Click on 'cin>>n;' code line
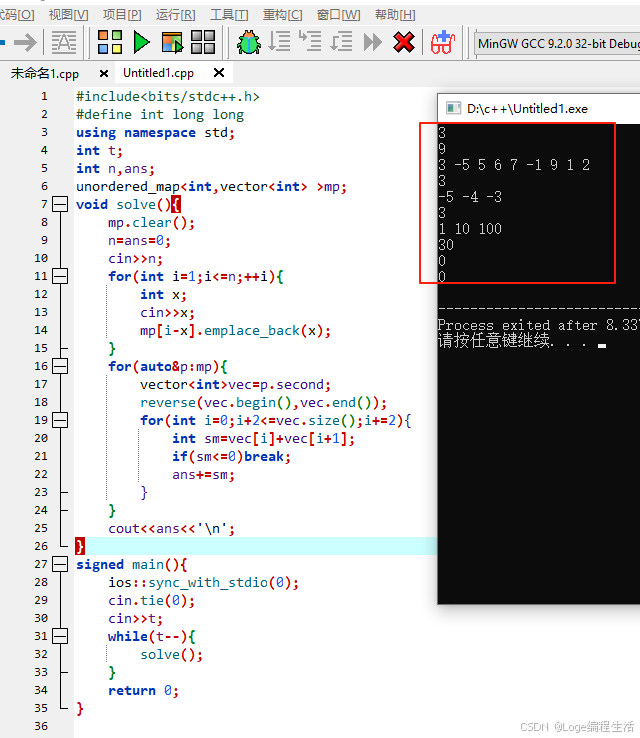640x738 pixels. pyautogui.click(x=135, y=259)
